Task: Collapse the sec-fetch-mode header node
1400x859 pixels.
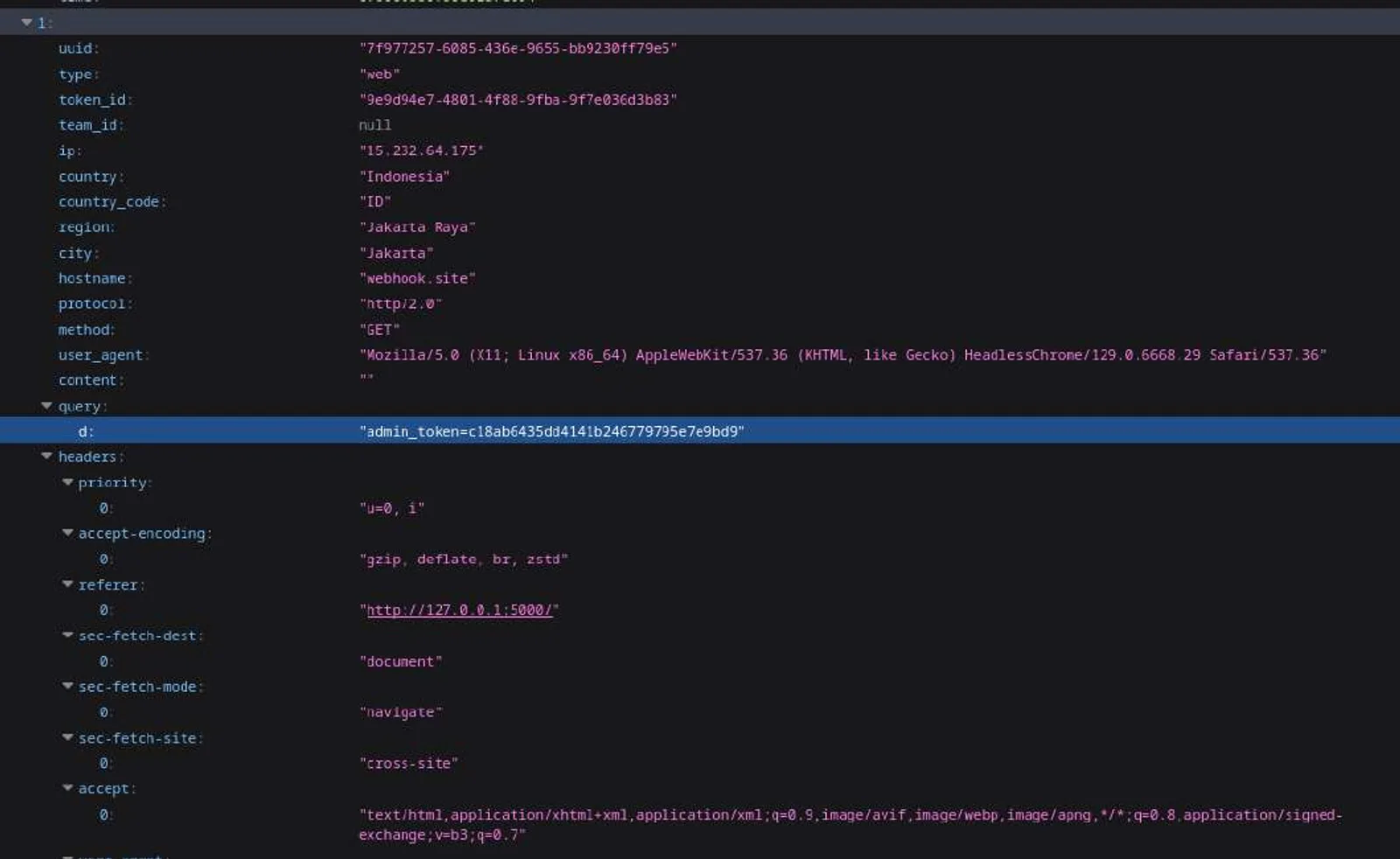Action: 67,686
